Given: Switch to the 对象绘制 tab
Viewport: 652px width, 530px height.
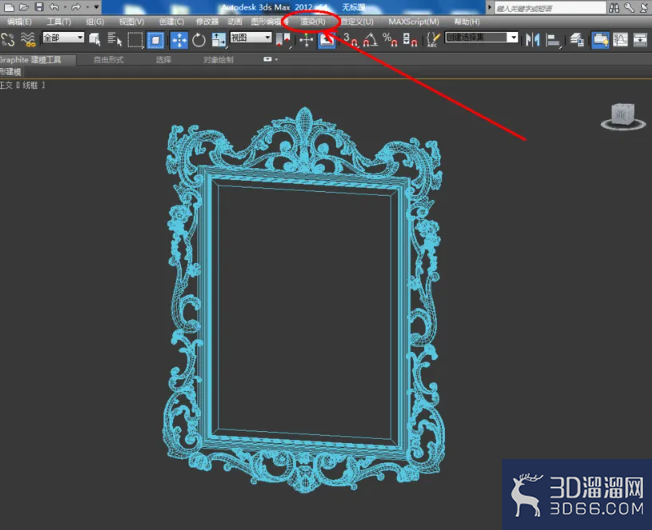Looking at the screenshot, I should [x=218, y=60].
